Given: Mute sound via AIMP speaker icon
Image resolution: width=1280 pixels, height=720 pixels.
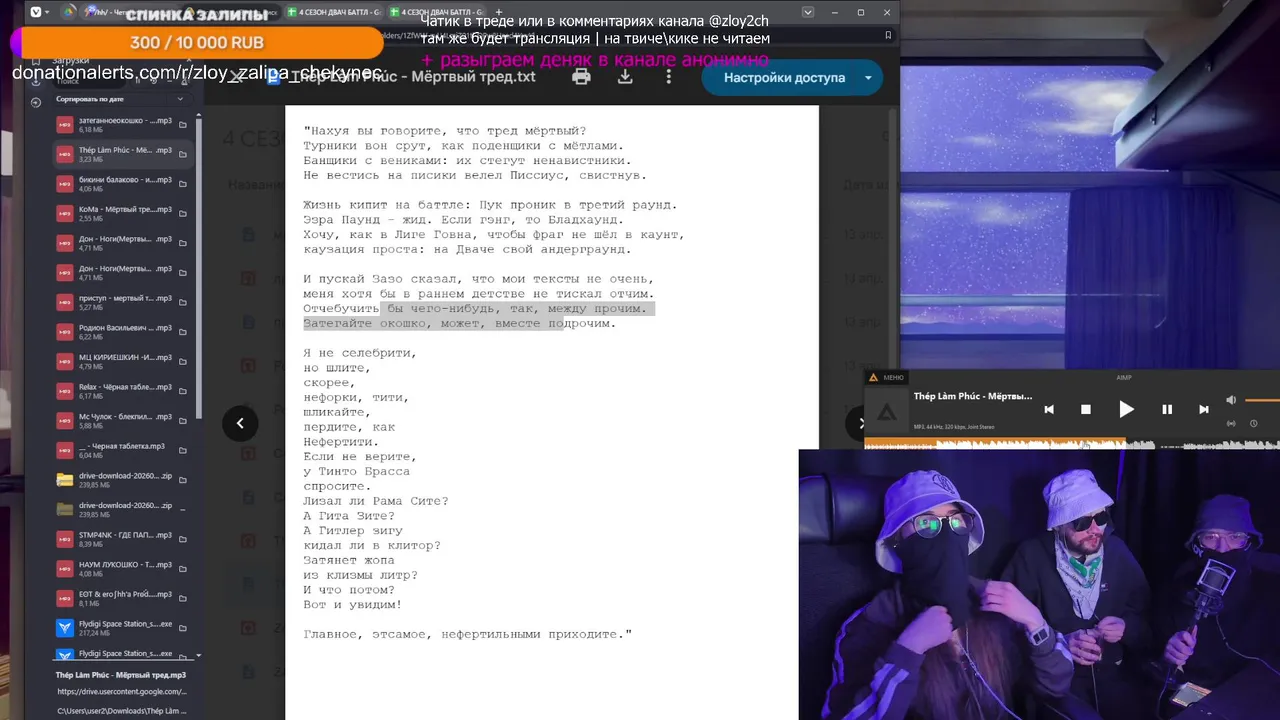Looking at the screenshot, I should [1231, 400].
